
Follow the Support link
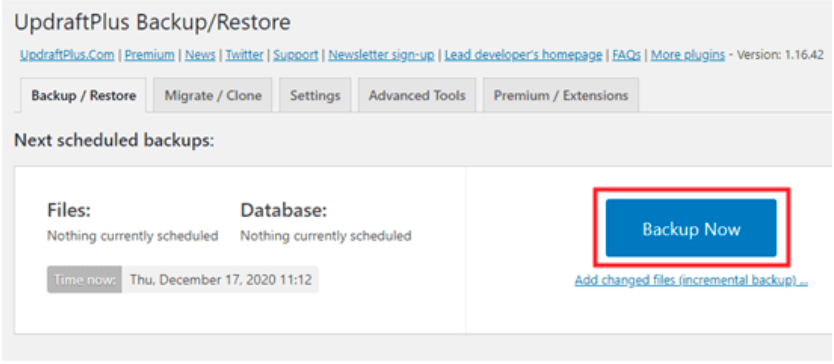[296, 55]
